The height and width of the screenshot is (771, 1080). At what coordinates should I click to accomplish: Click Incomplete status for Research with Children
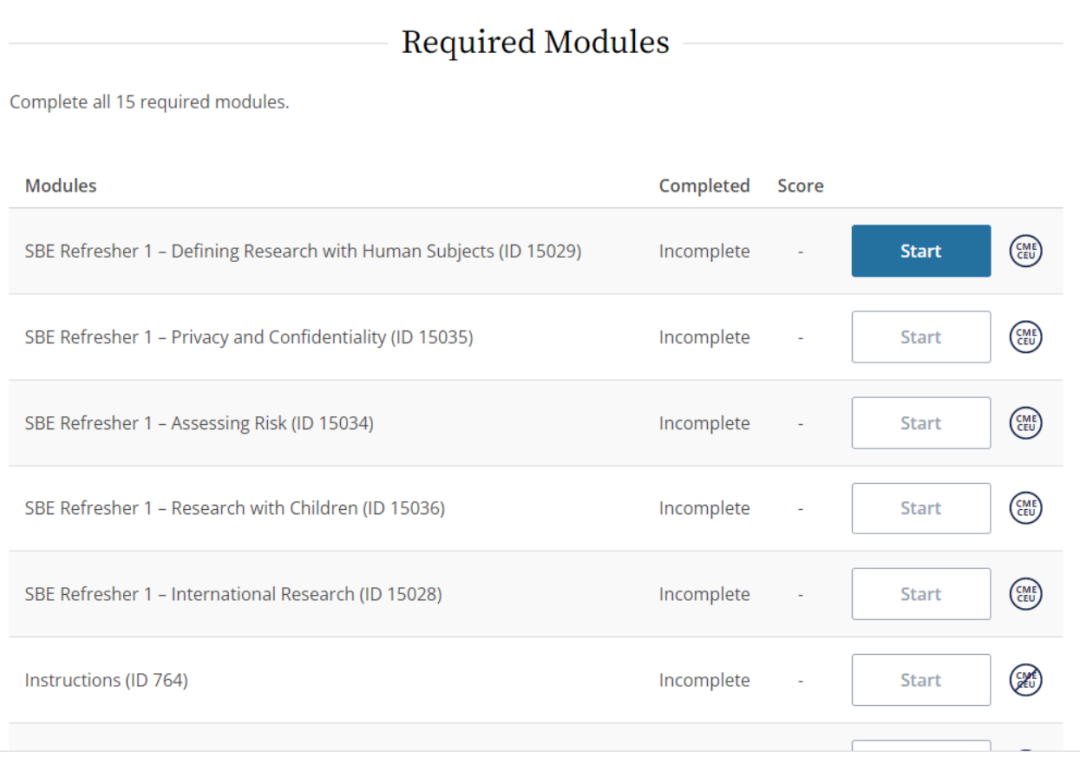[704, 508]
